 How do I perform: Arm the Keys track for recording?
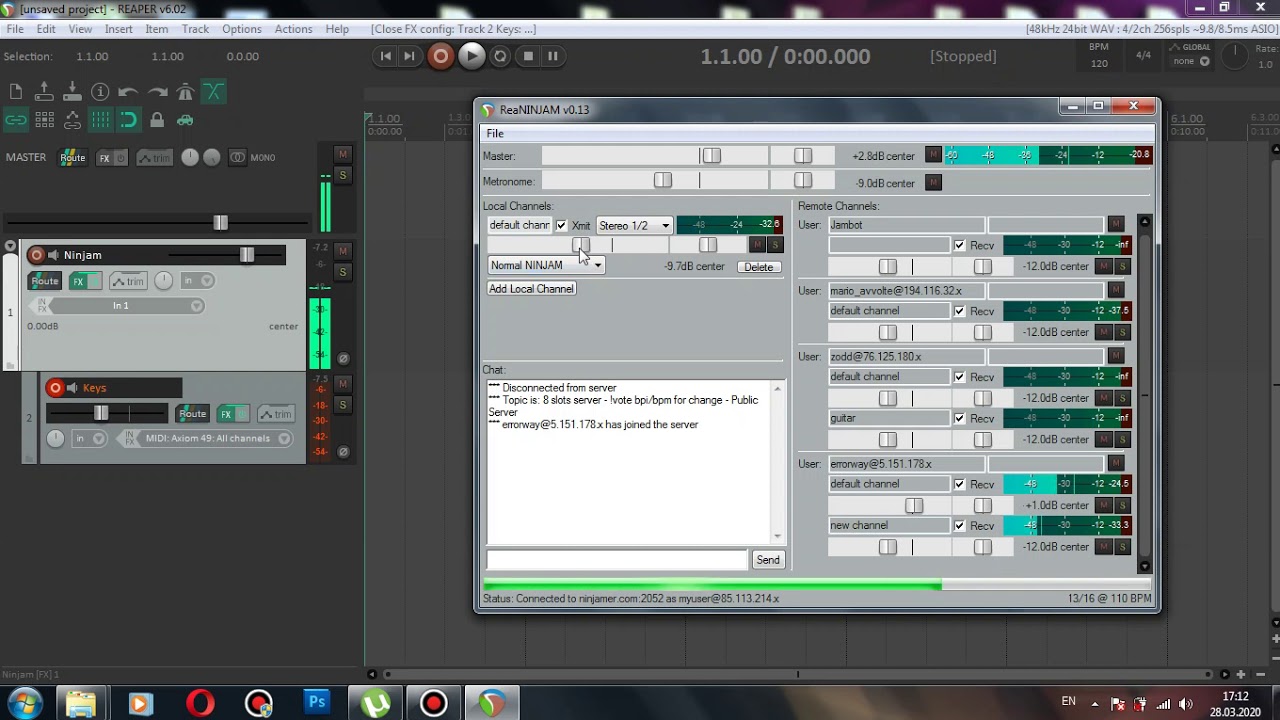click(x=56, y=388)
